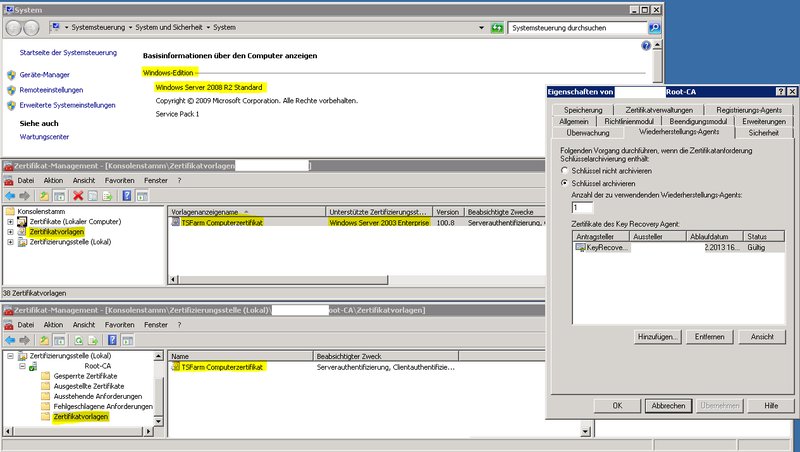
Task: Click scroll-down arrow in lower tree pane
Action: pos(158,421)
